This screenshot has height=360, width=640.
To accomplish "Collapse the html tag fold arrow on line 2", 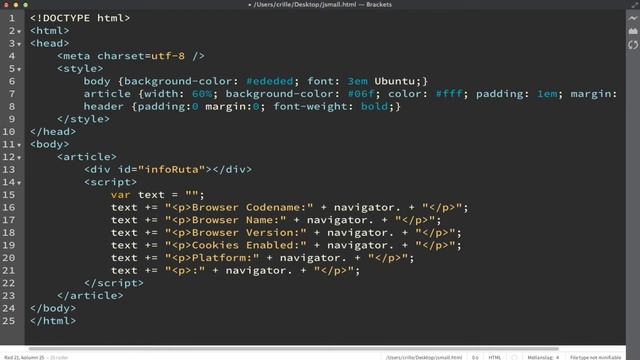I will click(19, 32).
